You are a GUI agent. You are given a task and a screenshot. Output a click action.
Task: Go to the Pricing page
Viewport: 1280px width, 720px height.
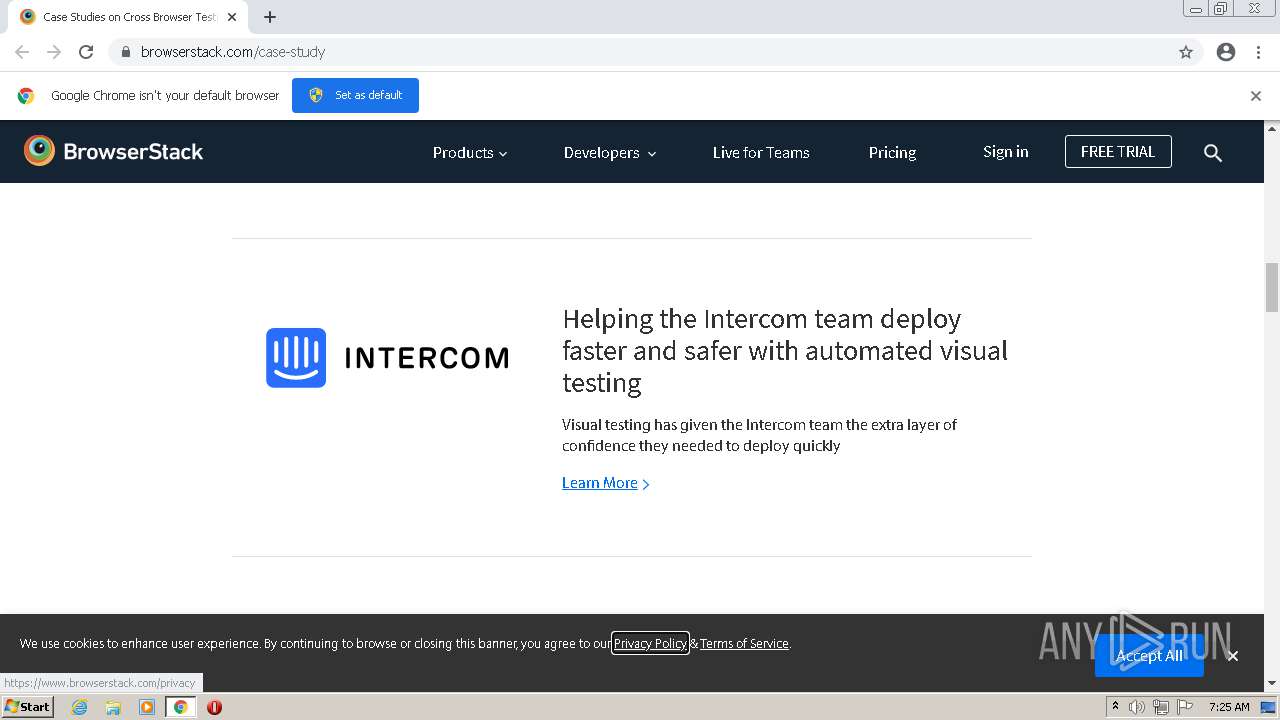tap(892, 153)
